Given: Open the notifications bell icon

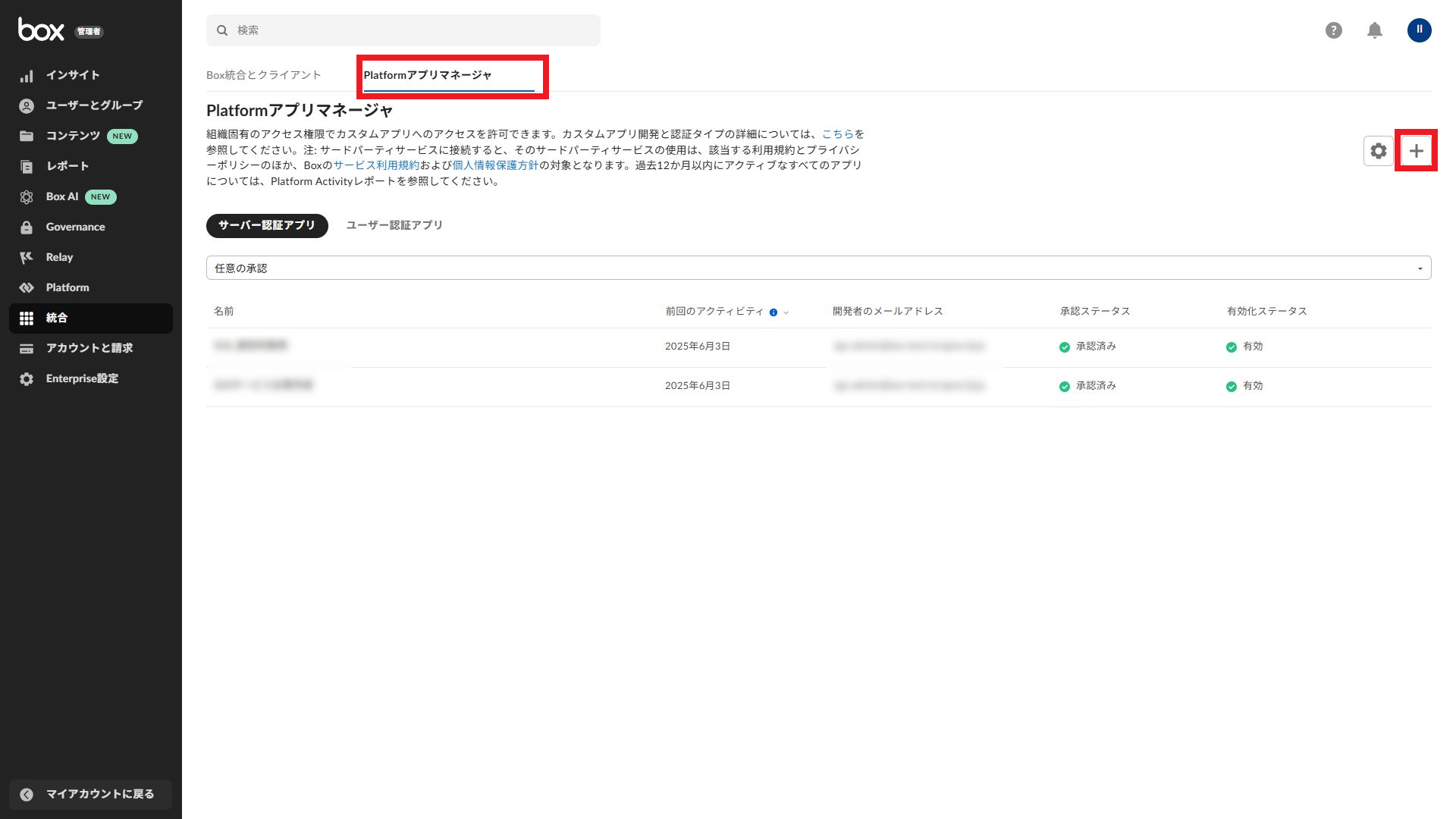Looking at the screenshot, I should pos(1374,30).
